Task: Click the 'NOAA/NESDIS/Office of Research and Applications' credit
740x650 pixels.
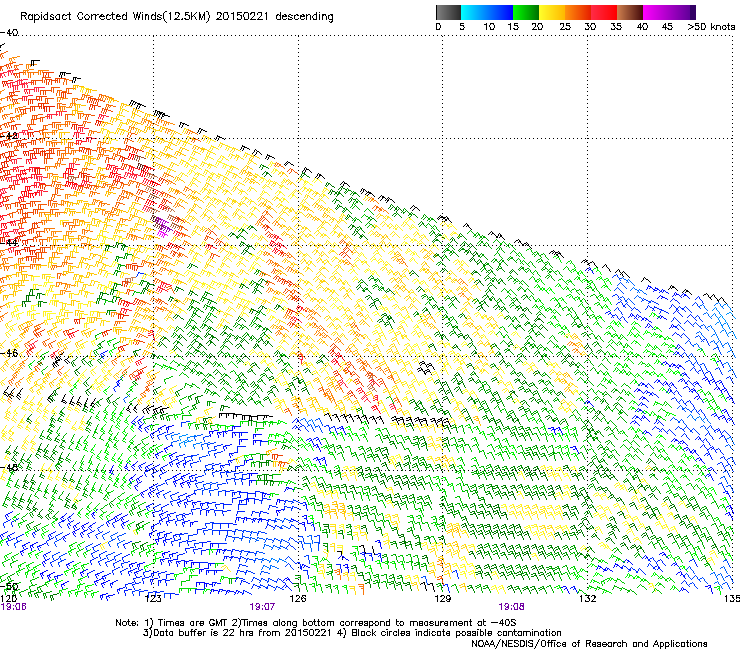Action: click(589, 644)
